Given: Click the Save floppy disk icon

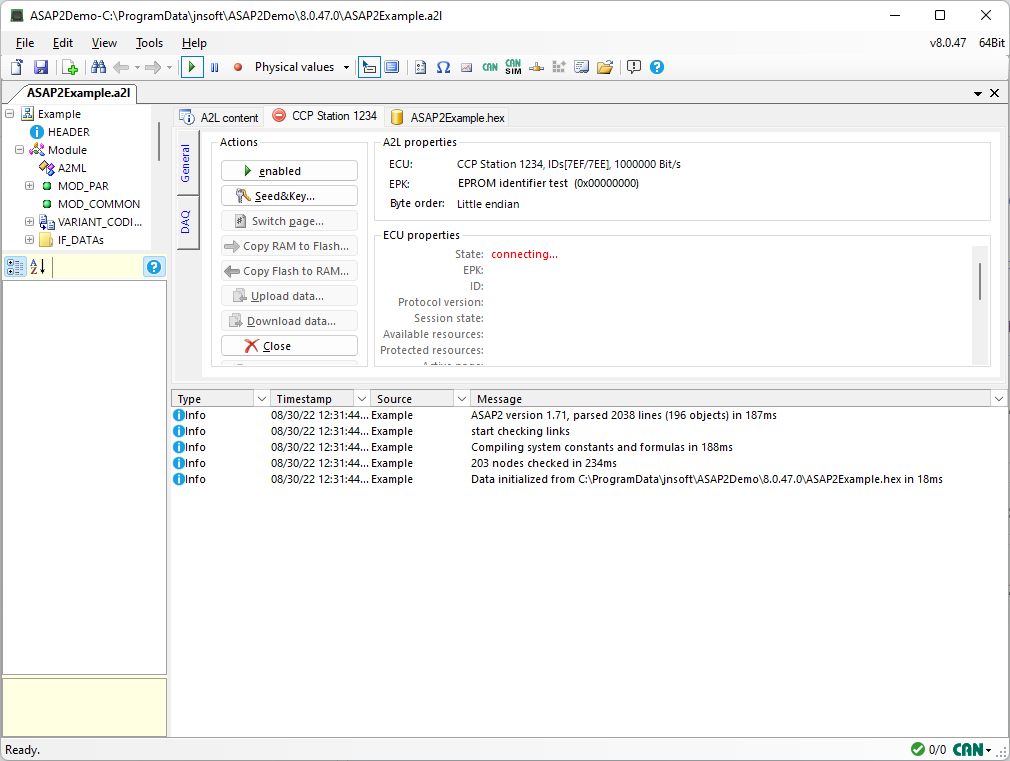Looking at the screenshot, I should point(41,67).
